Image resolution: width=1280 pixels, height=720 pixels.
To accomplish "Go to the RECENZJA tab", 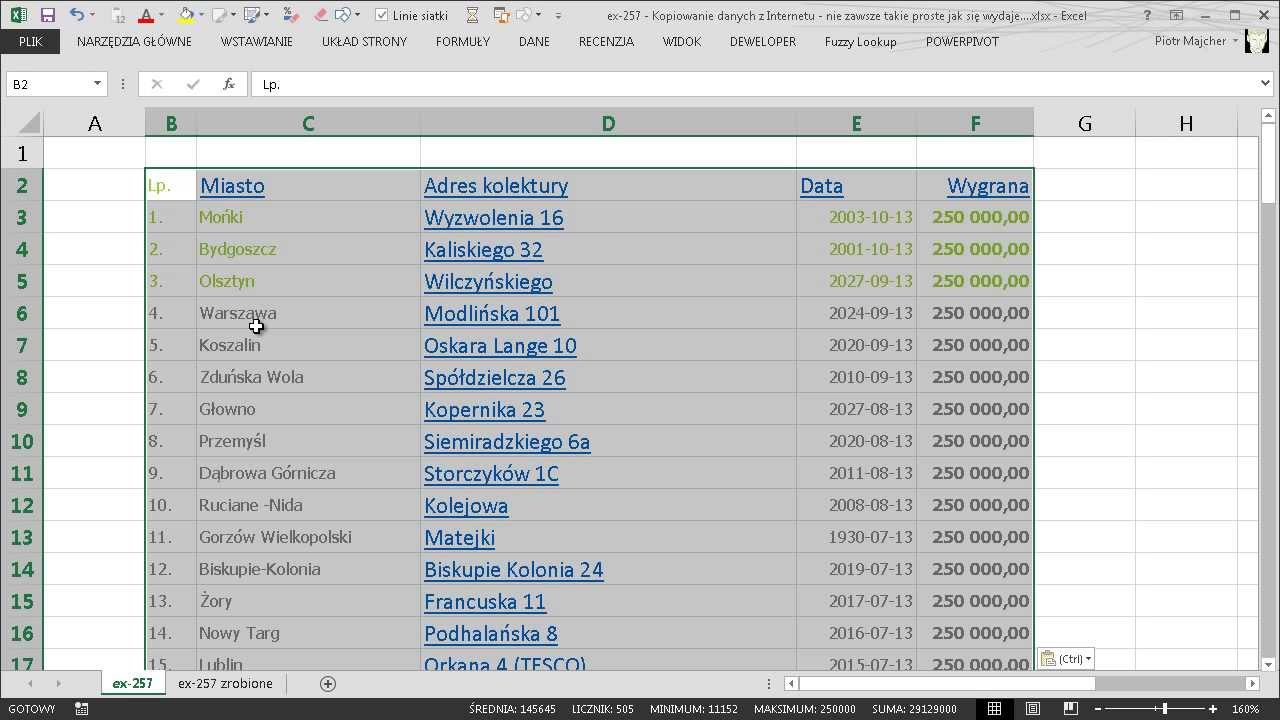I will (x=606, y=42).
